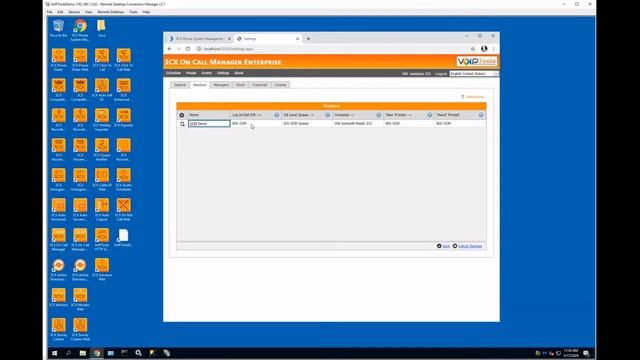Screen dimensions: 640x360
Task: Click the add-row plus icon in Monitors table header
Action: pos(182,115)
